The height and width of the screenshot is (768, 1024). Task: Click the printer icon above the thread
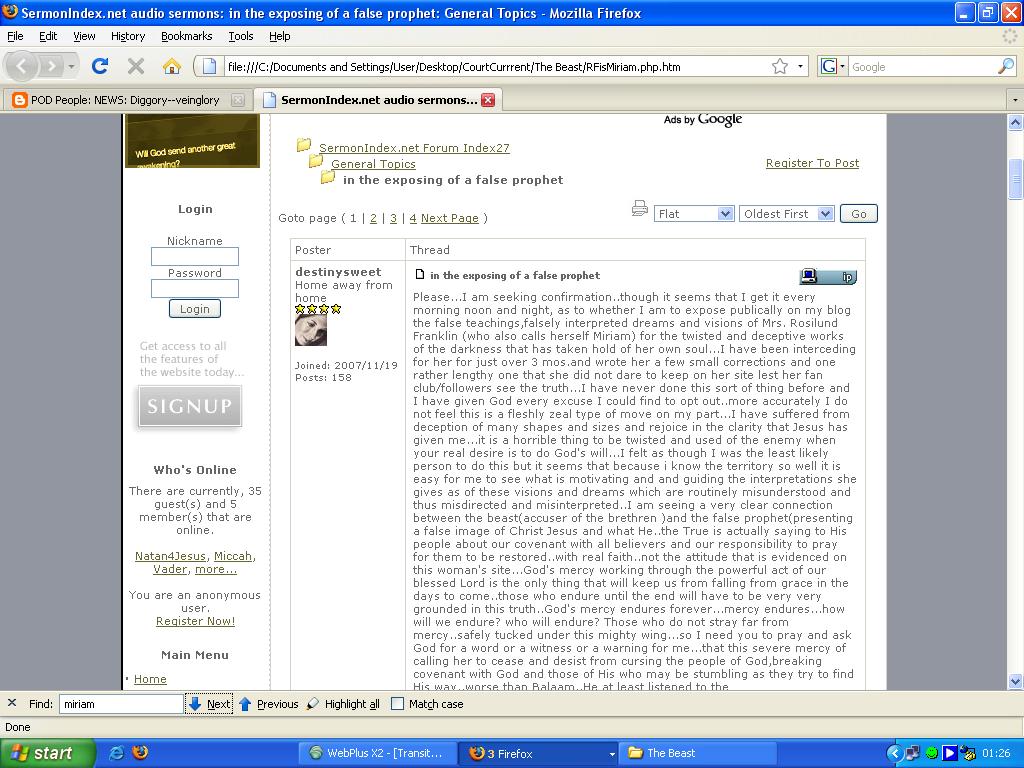coord(640,209)
